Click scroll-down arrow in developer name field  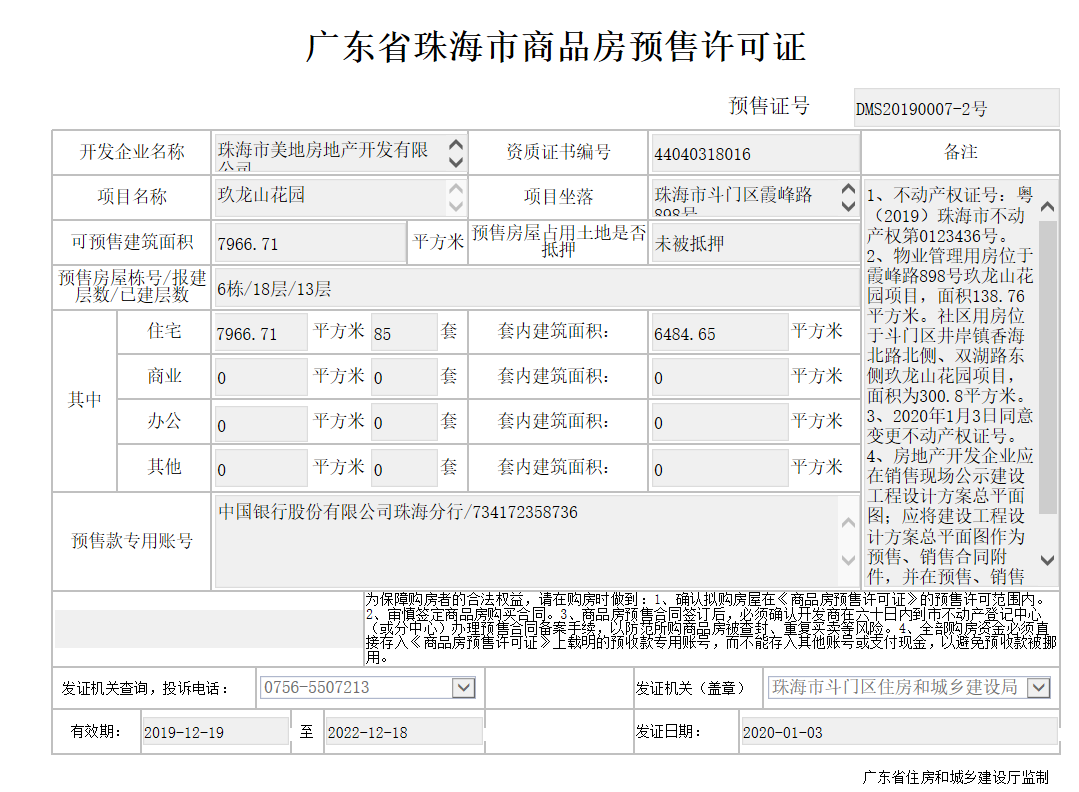455,161
